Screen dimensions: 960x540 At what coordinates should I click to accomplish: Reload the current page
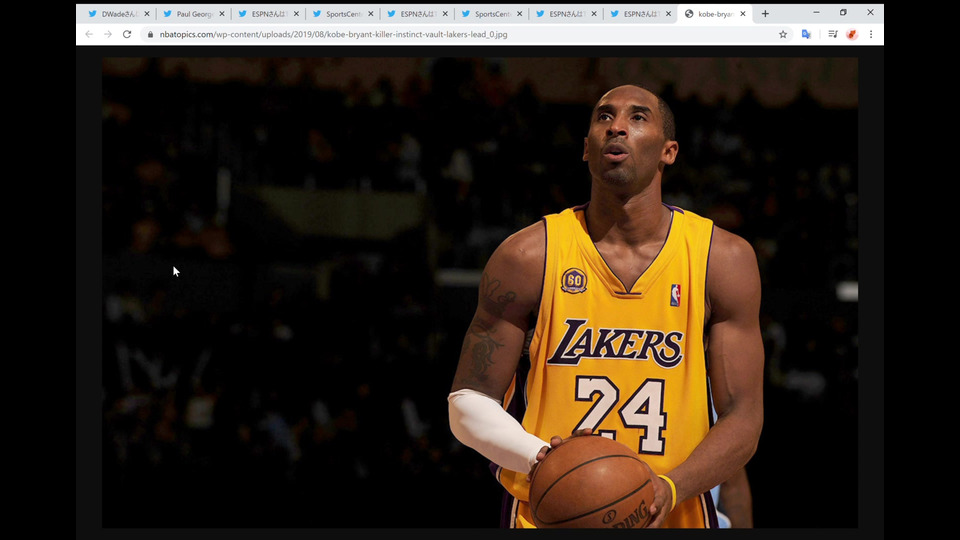[x=127, y=34]
